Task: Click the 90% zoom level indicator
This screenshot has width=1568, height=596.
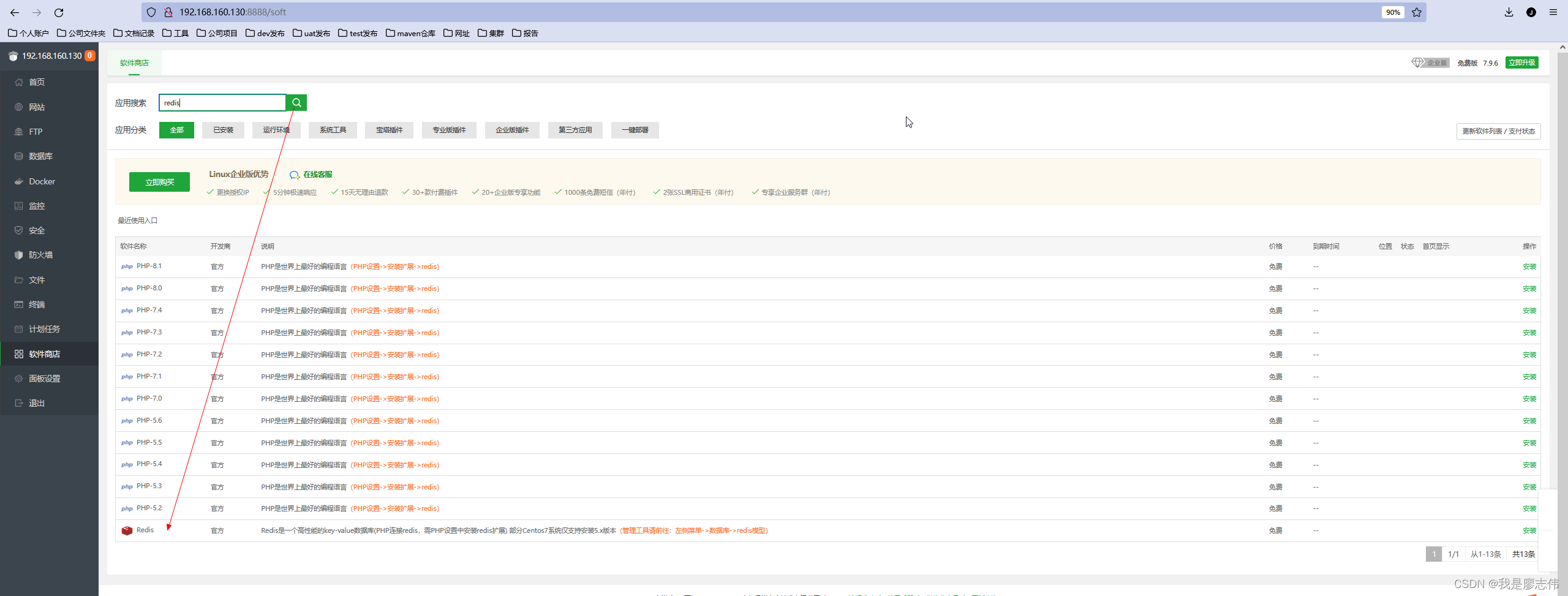Action: [1393, 12]
